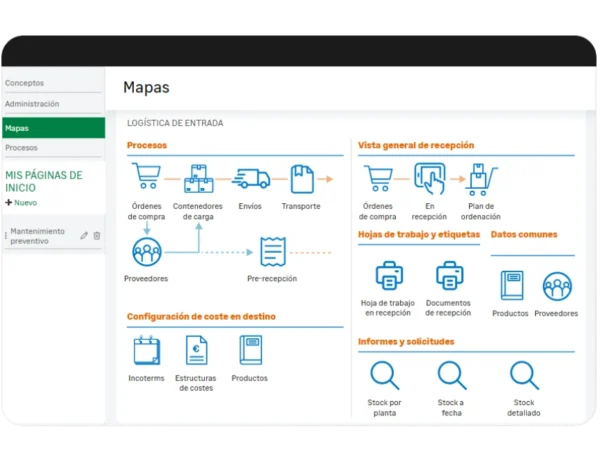Click the Contenedores de carga boxes icon
This screenshot has height=463, width=600.
pyautogui.click(x=198, y=178)
